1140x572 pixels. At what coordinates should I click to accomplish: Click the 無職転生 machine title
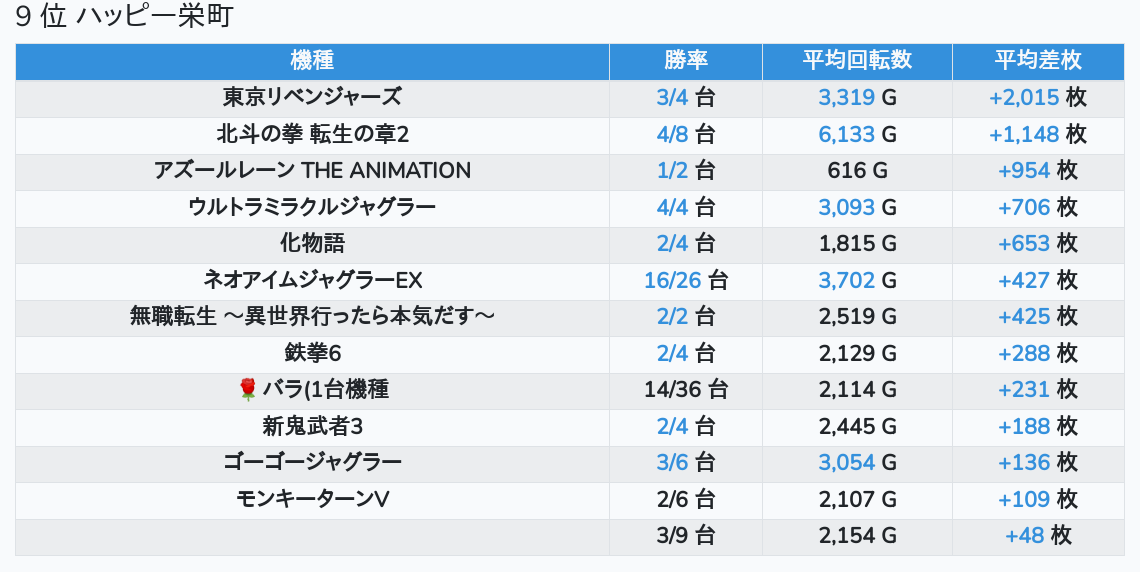click(312, 317)
